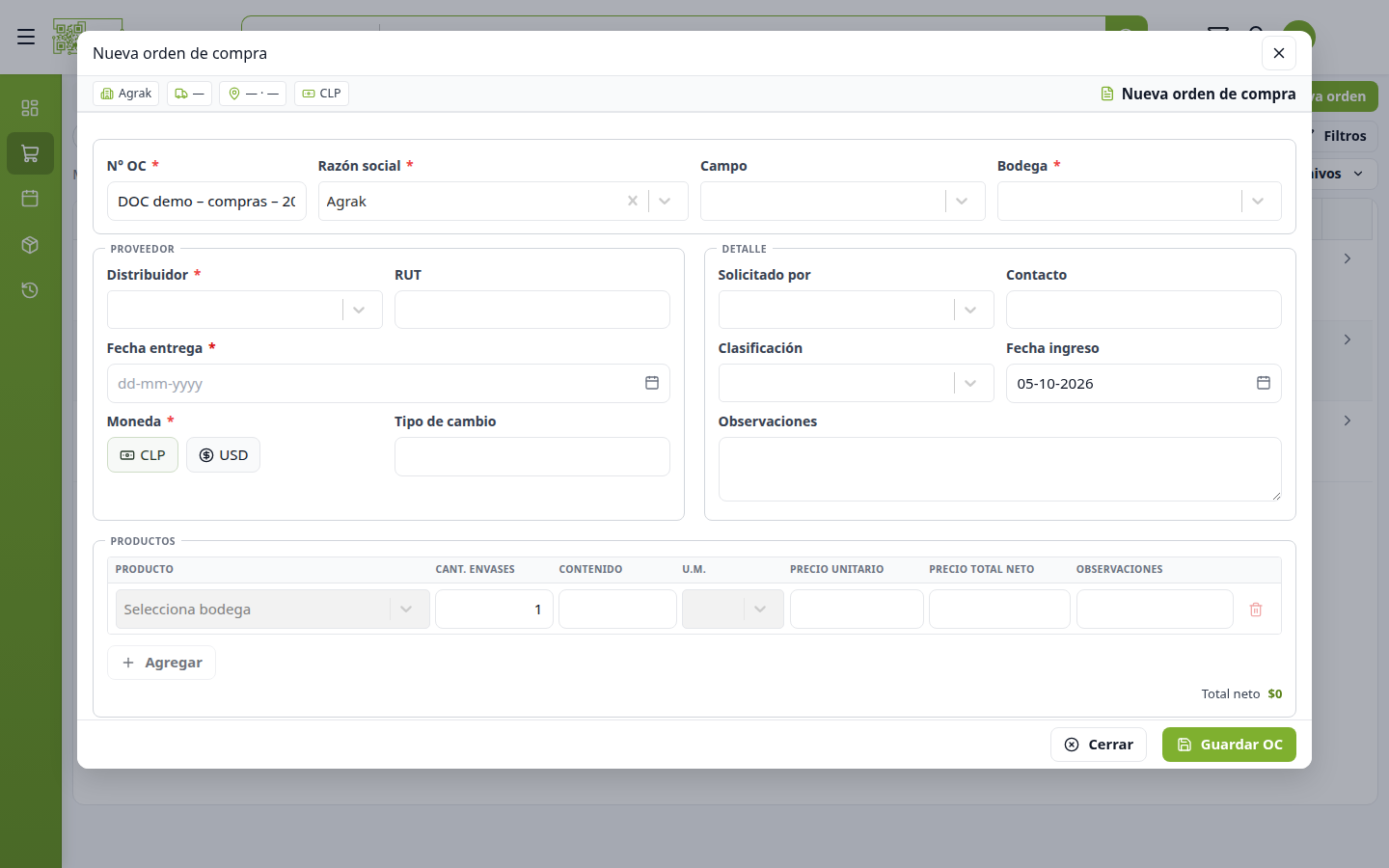Open calendar picker for Fecha entrega
This screenshot has height=868, width=1389.
pos(652,383)
